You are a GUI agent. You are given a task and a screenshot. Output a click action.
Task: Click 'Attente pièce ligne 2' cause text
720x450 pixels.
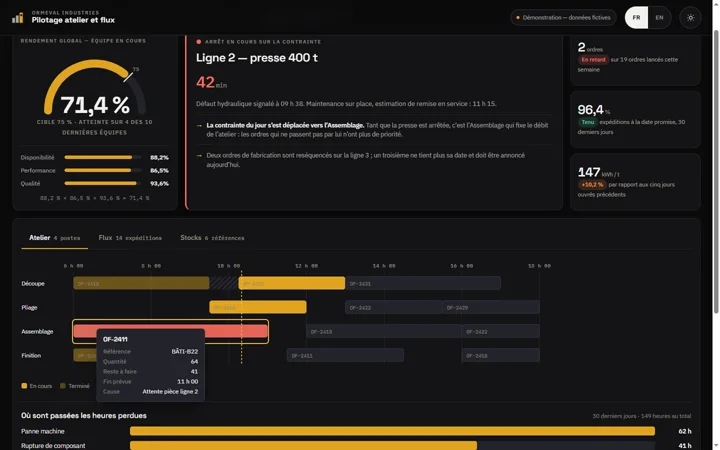coord(170,392)
